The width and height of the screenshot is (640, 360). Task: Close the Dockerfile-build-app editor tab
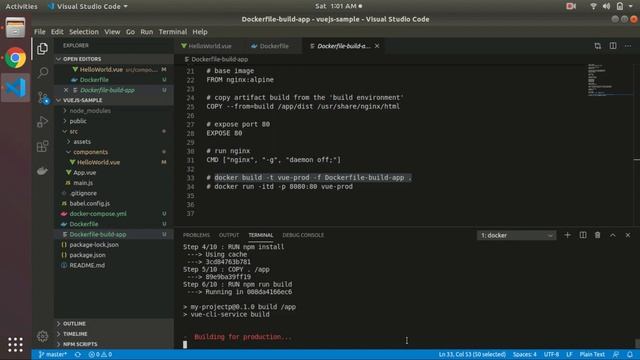pyautogui.click(x=377, y=46)
